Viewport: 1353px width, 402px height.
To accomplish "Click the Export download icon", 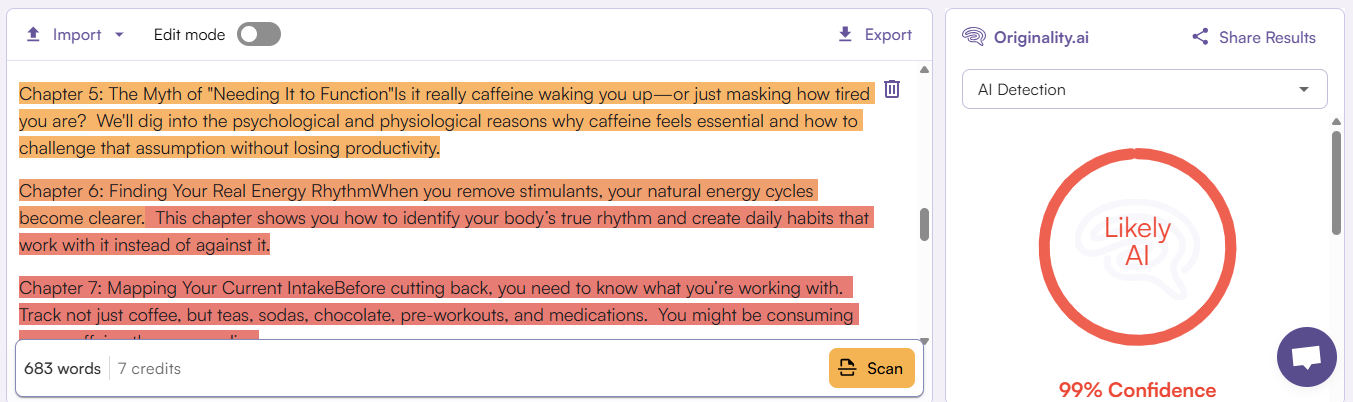I will (845, 35).
